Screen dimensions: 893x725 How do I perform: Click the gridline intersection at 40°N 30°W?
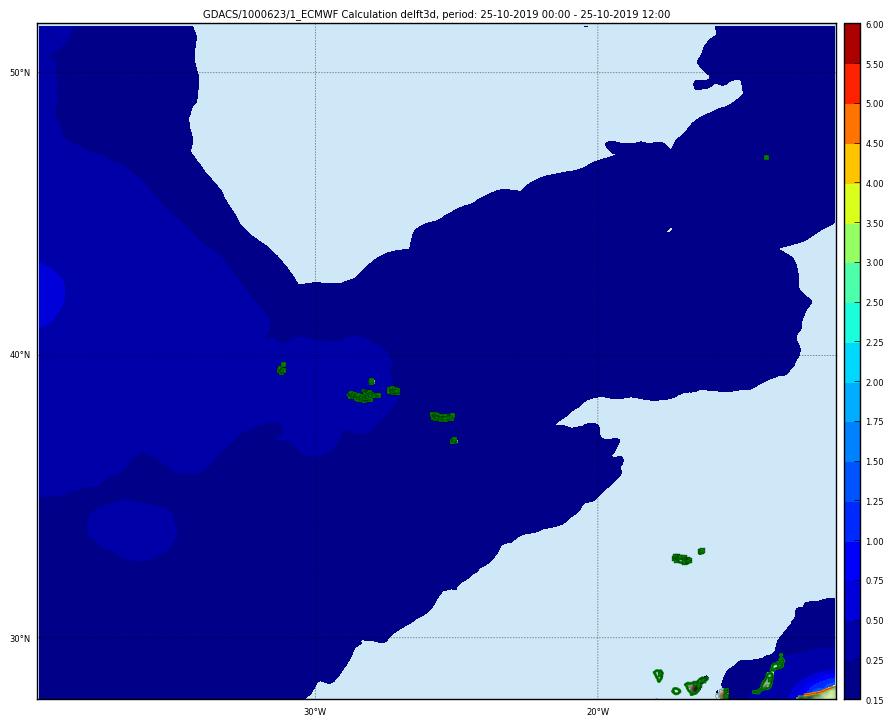coord(315,355)
